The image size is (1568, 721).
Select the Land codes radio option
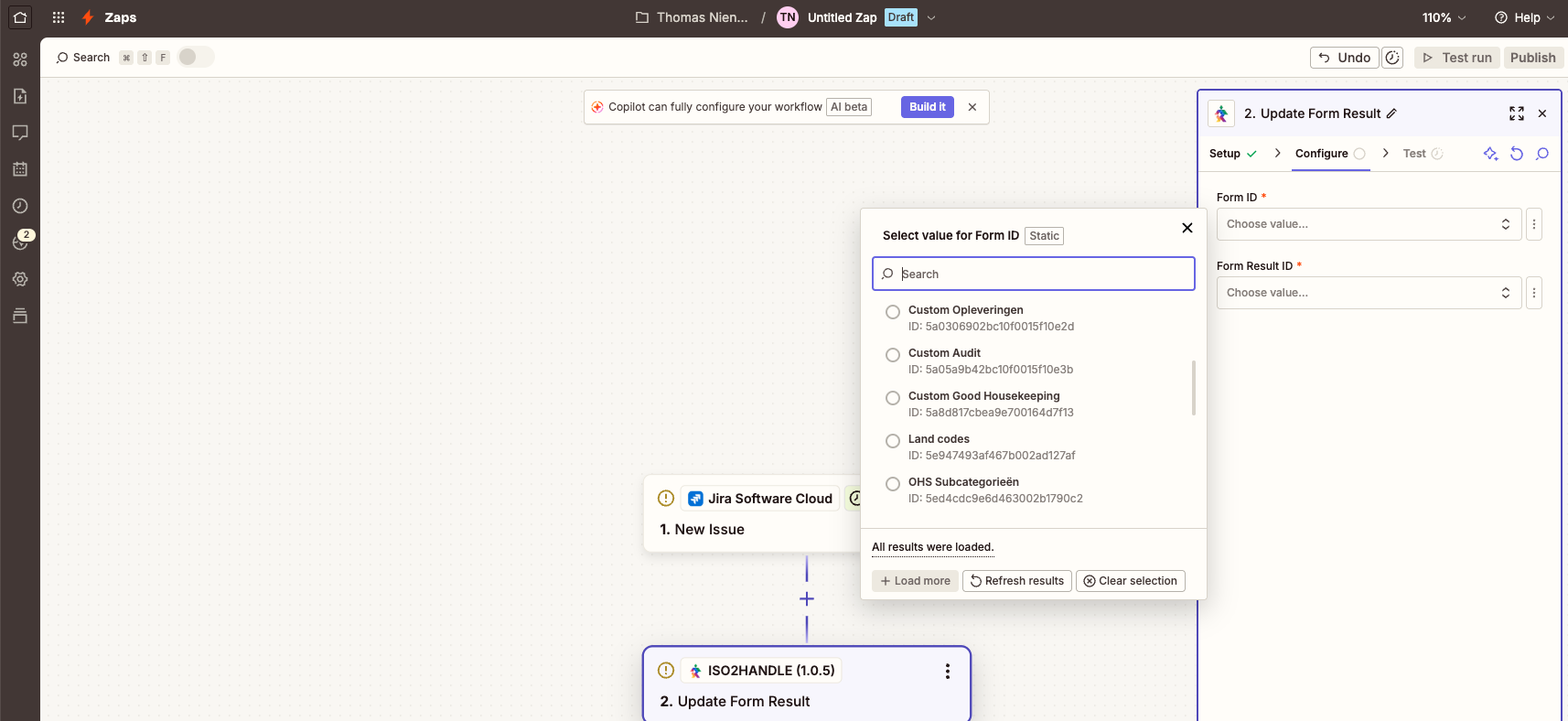[893, 441]
